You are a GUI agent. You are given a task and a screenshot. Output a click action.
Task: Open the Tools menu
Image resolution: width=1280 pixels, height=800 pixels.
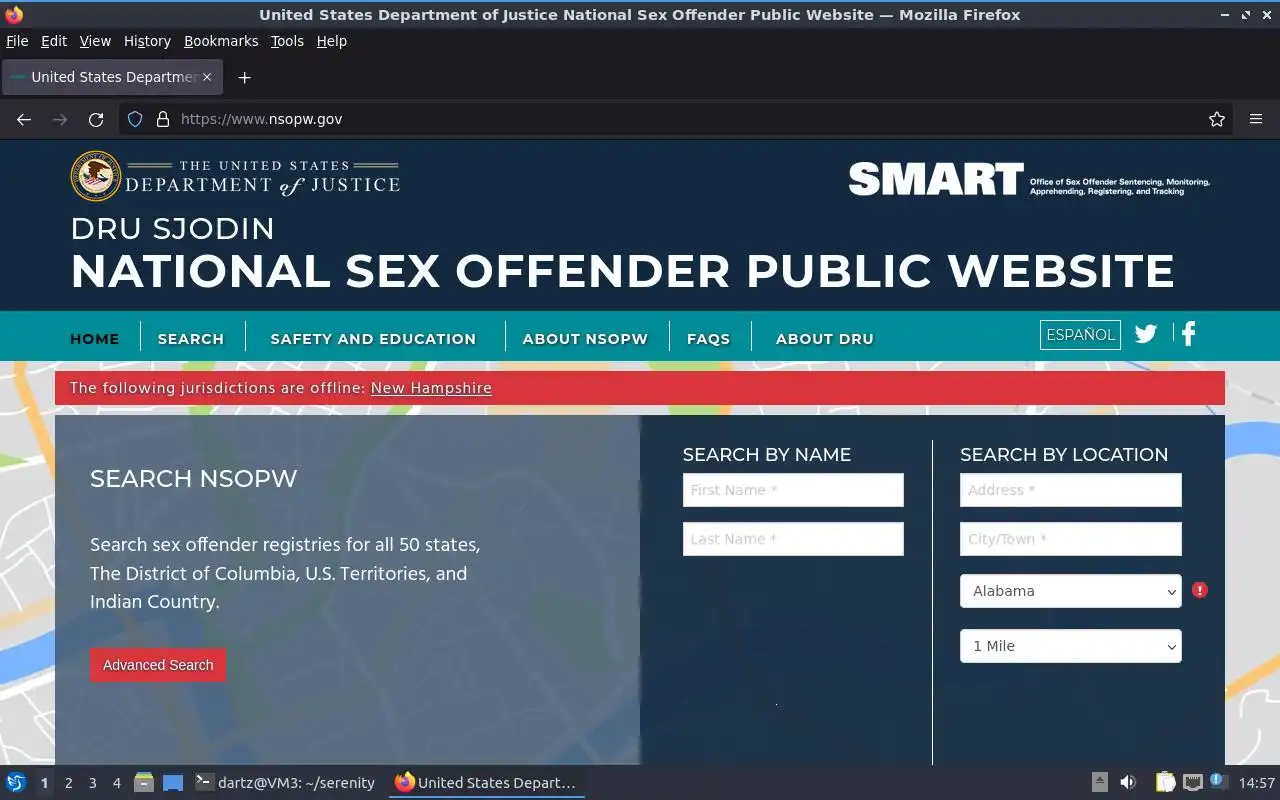[x=287, y=41]
